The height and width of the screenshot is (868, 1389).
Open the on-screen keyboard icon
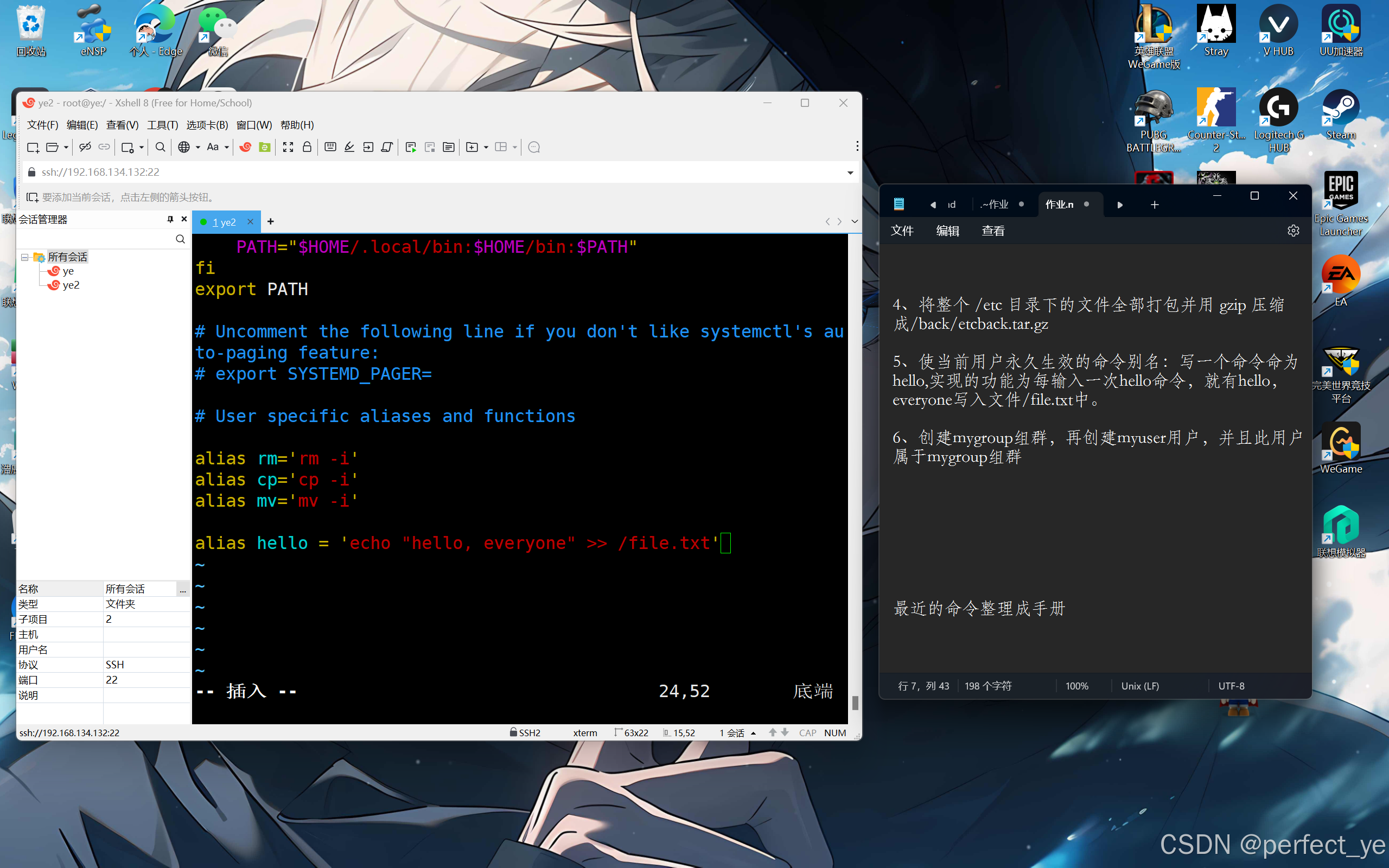pyautogui.click(x=330, y=148)
